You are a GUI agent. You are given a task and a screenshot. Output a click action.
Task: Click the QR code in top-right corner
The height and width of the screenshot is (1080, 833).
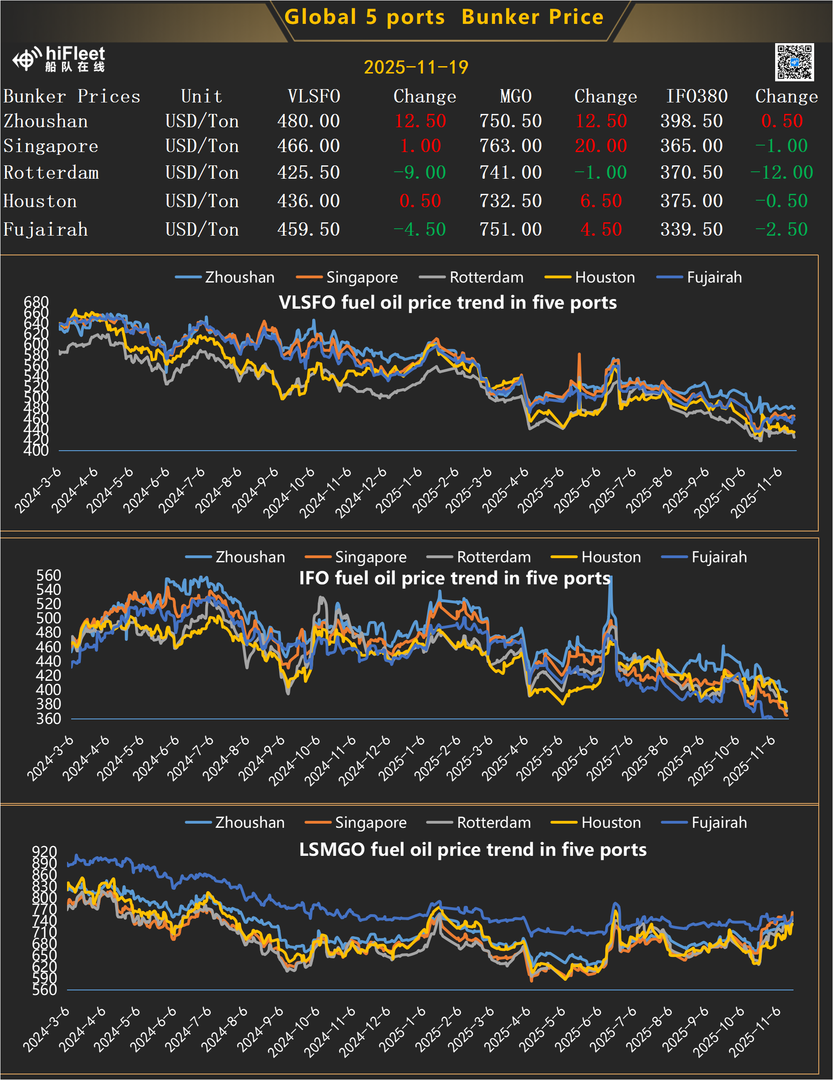pyautogui.click(x=795, y=62)
